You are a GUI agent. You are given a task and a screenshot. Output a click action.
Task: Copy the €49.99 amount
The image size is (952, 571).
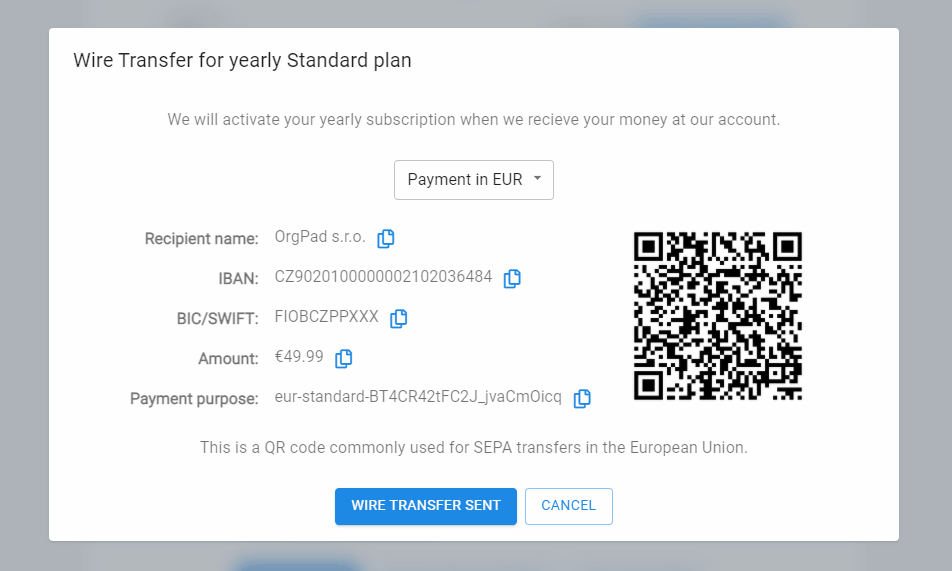(344, 358)
